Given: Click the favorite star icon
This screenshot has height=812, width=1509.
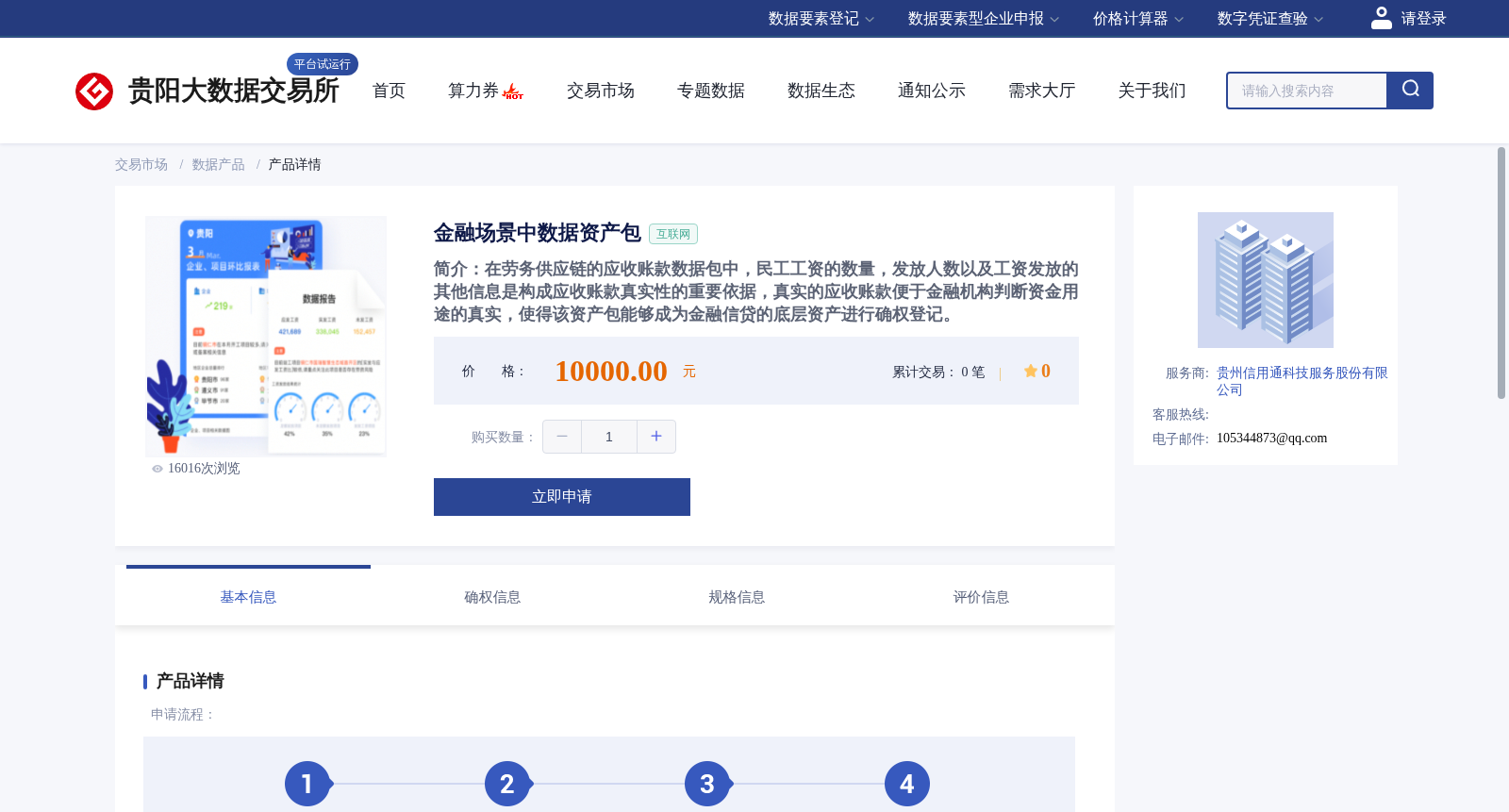Looking at the screenshot, I should 1031,372.
